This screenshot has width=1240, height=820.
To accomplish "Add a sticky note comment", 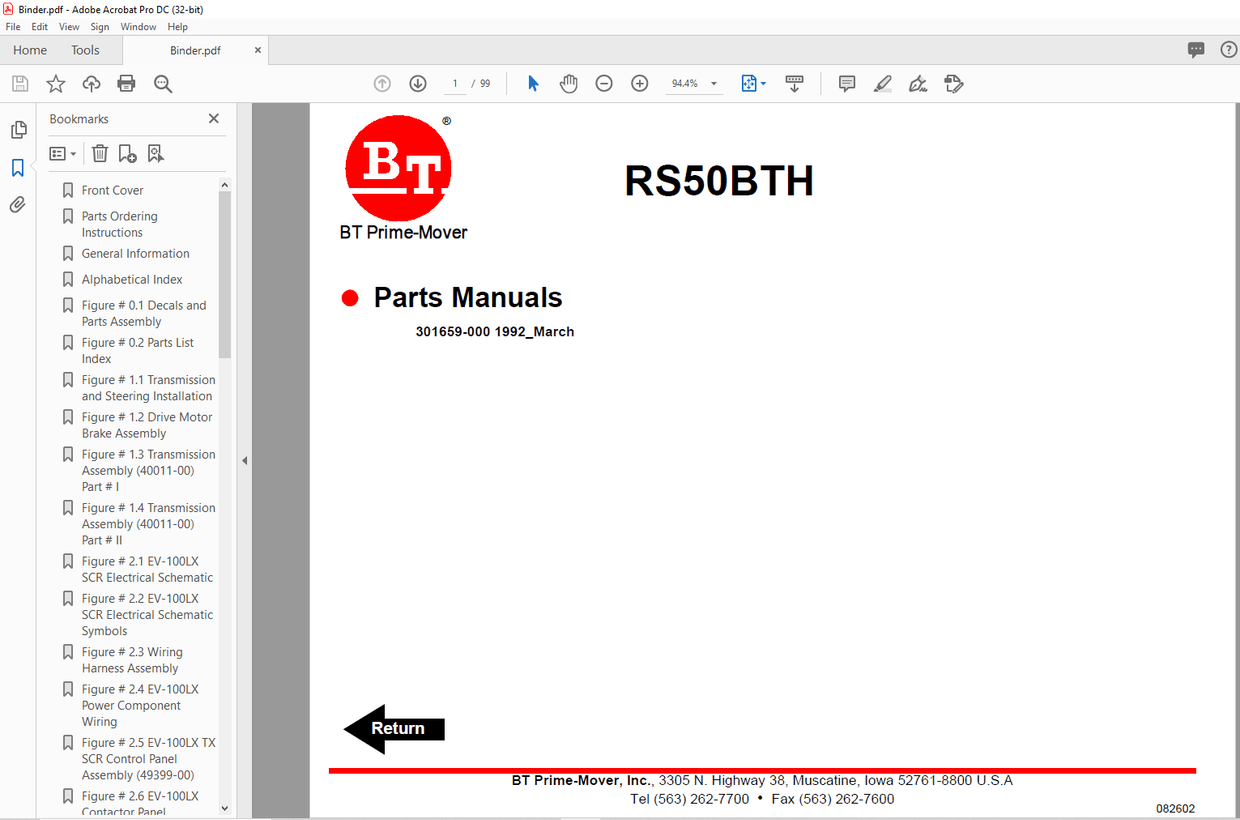I will click(x=846, y=83).
